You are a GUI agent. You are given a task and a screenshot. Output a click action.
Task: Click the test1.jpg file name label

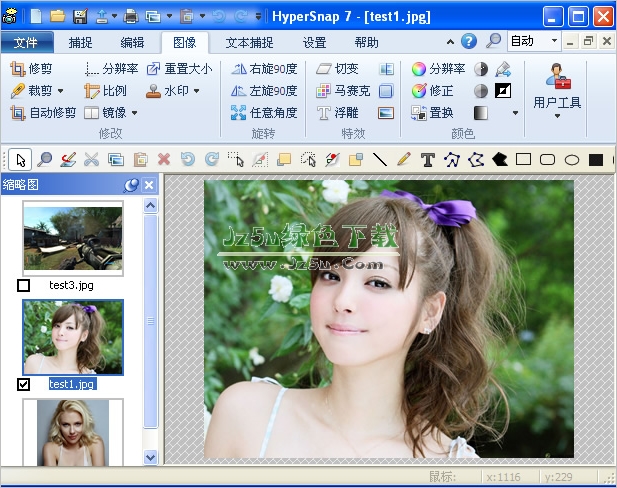[x=72, y=384]
